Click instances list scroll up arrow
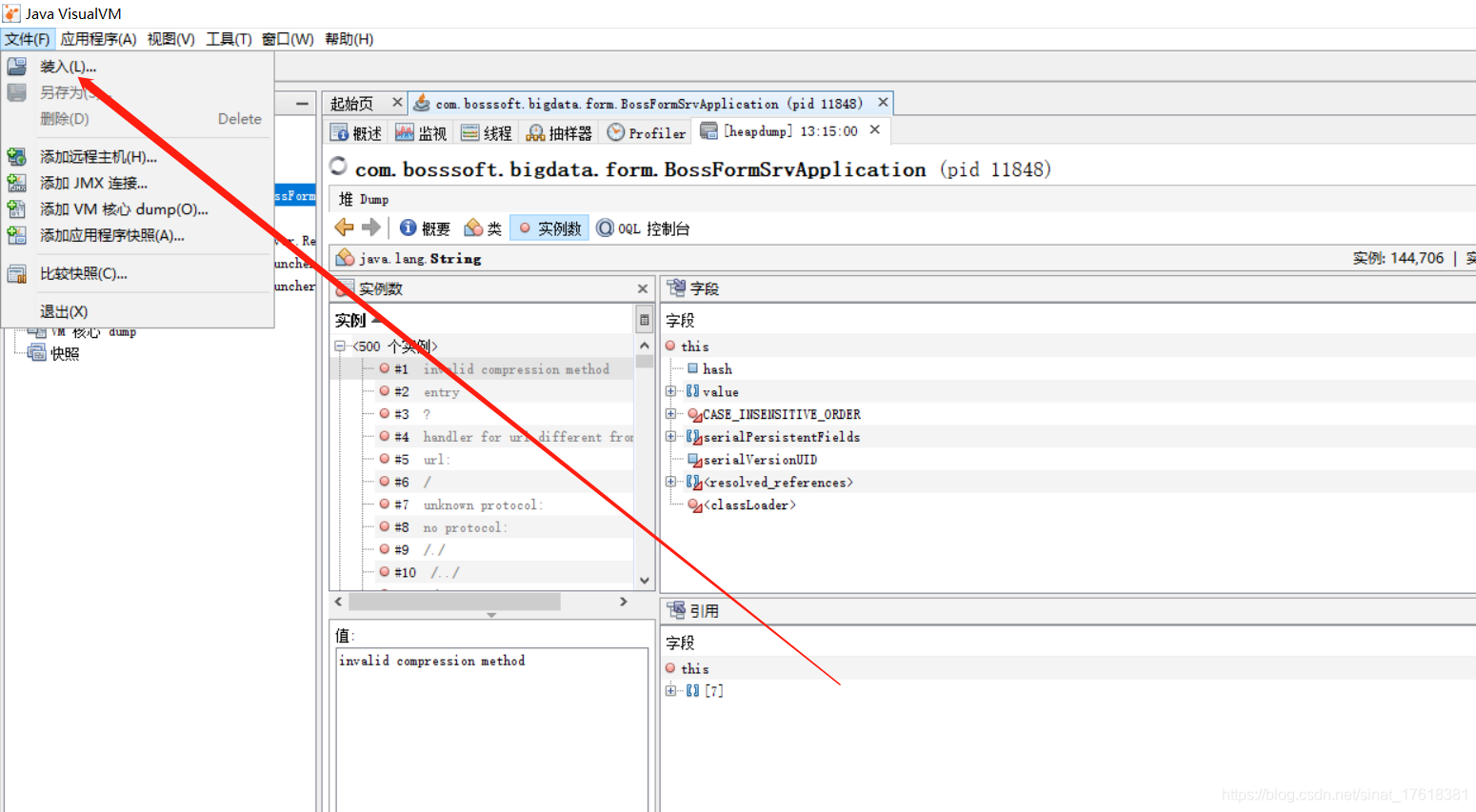Screen dimensions: 1476x812 point(645,346)
